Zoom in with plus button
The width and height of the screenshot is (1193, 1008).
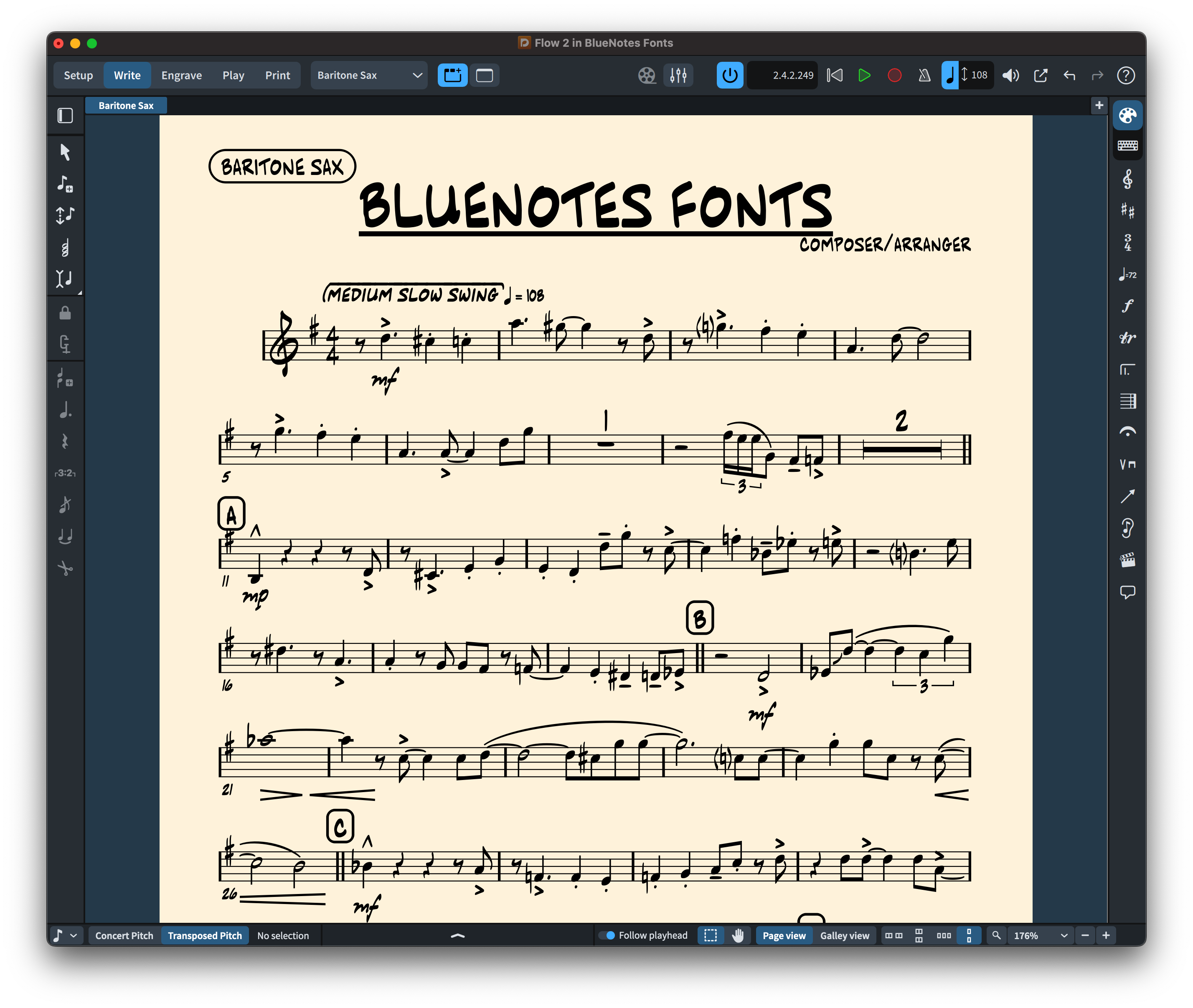click(1106, 935)
